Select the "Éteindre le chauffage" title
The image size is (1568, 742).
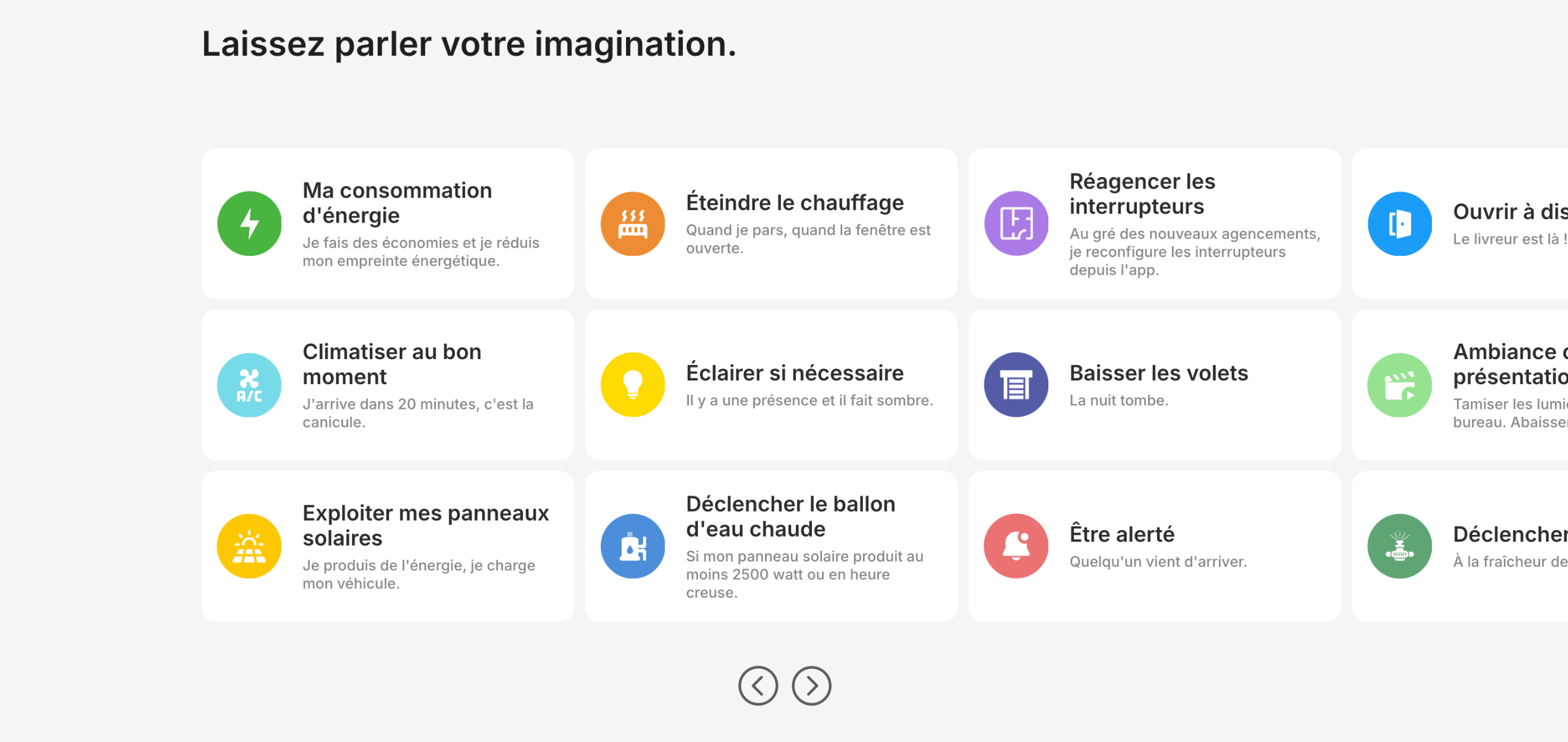tap(794, 202)
